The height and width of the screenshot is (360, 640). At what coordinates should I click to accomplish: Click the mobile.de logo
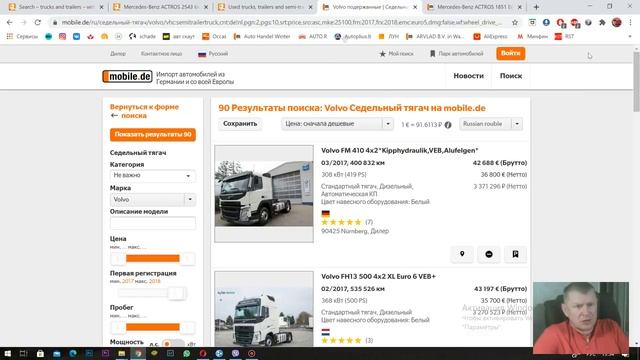pos(127,76)
